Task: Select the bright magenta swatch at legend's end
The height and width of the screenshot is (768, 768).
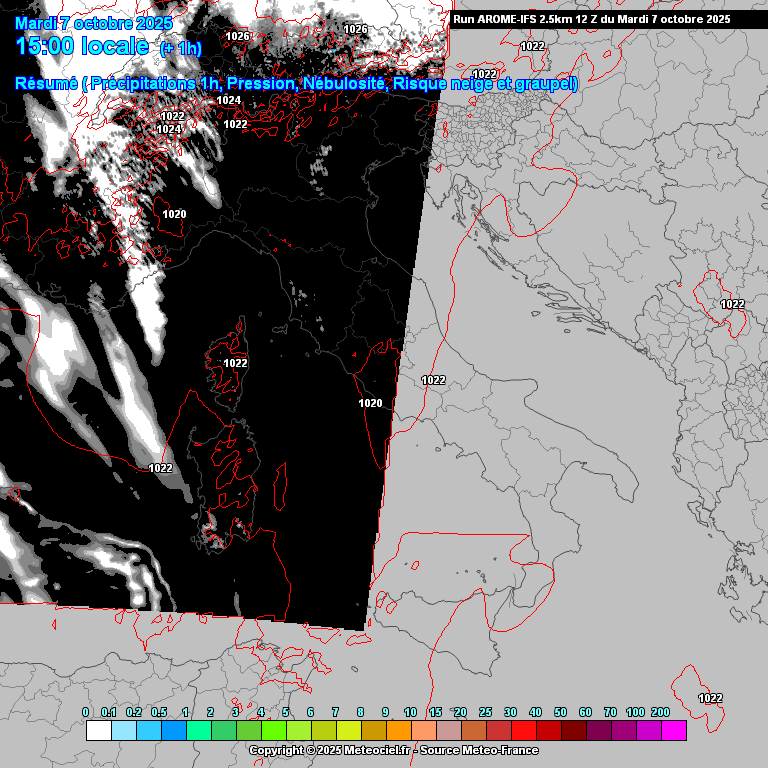Action: 674,731
